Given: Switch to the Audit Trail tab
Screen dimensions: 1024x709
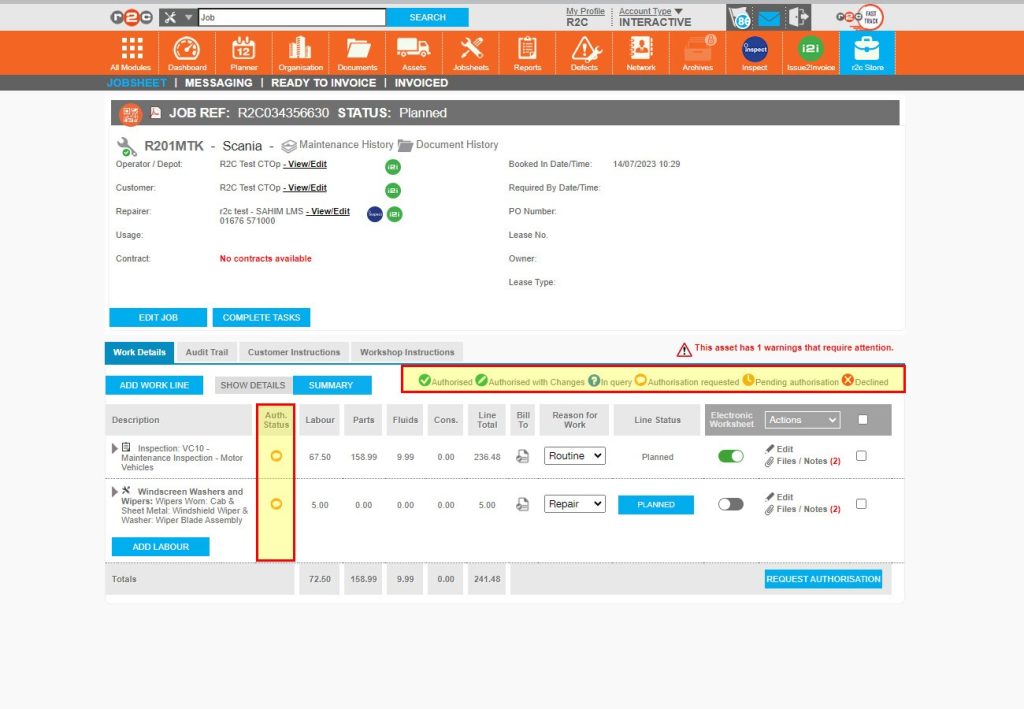Looking at the screenshot, I should [x=206, y=352].
